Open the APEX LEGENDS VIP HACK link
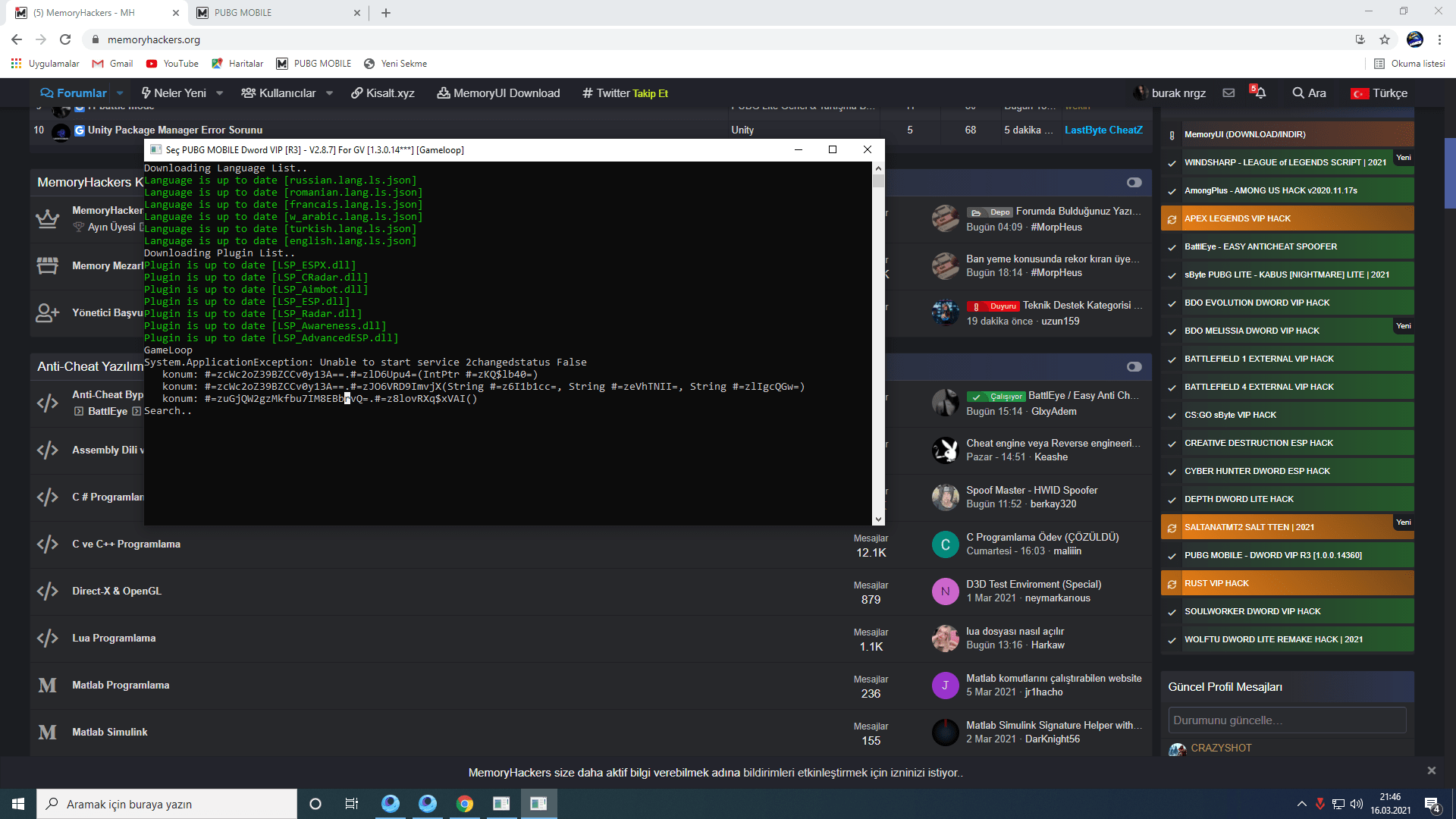The height and width of the screenshot is (819, 1456). (1287, 218)
